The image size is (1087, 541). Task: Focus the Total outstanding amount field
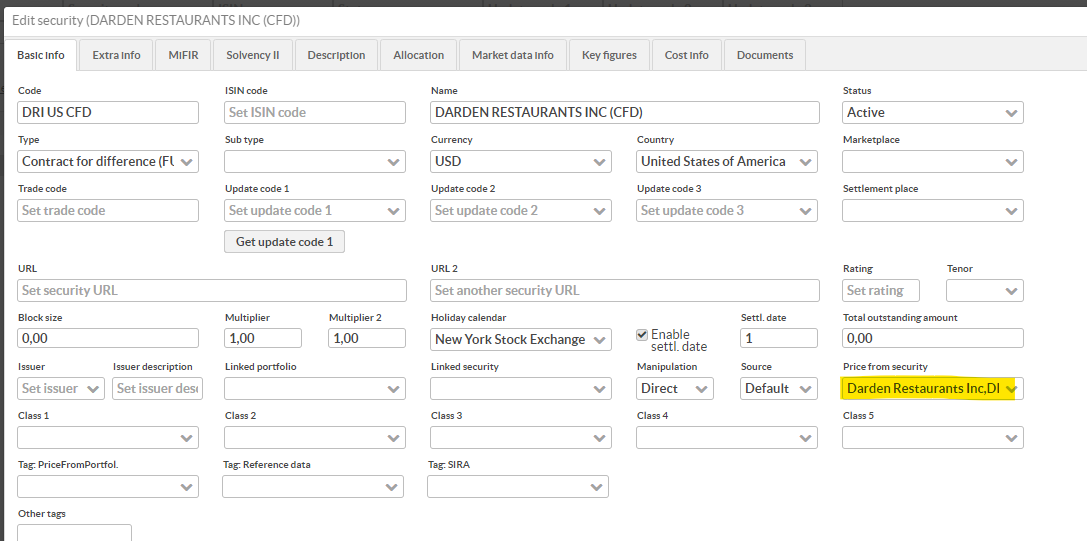click(x=933, y=338)
